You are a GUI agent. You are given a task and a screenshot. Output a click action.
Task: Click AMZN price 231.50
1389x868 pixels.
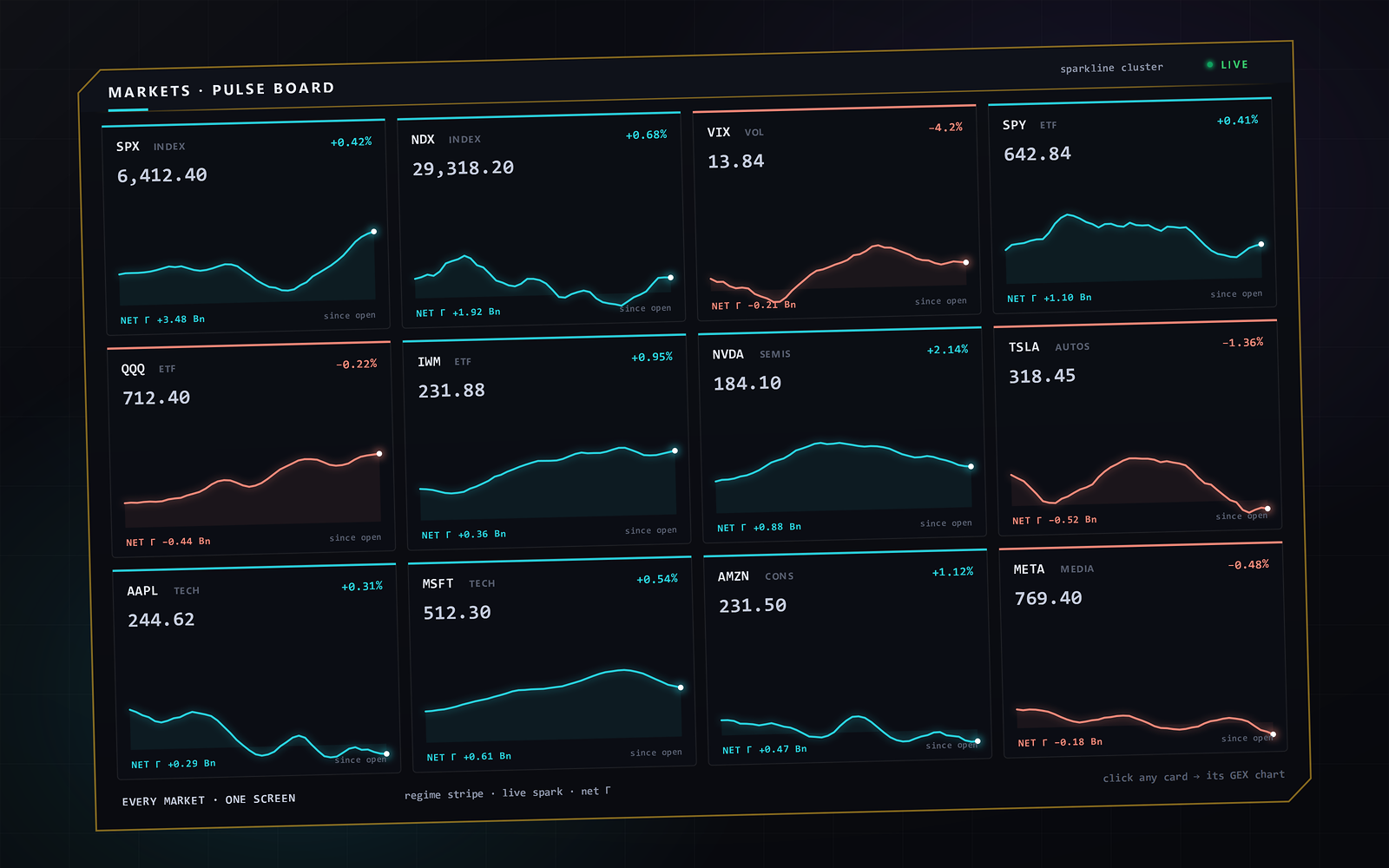pyautogui.click(x=753, y=606)
